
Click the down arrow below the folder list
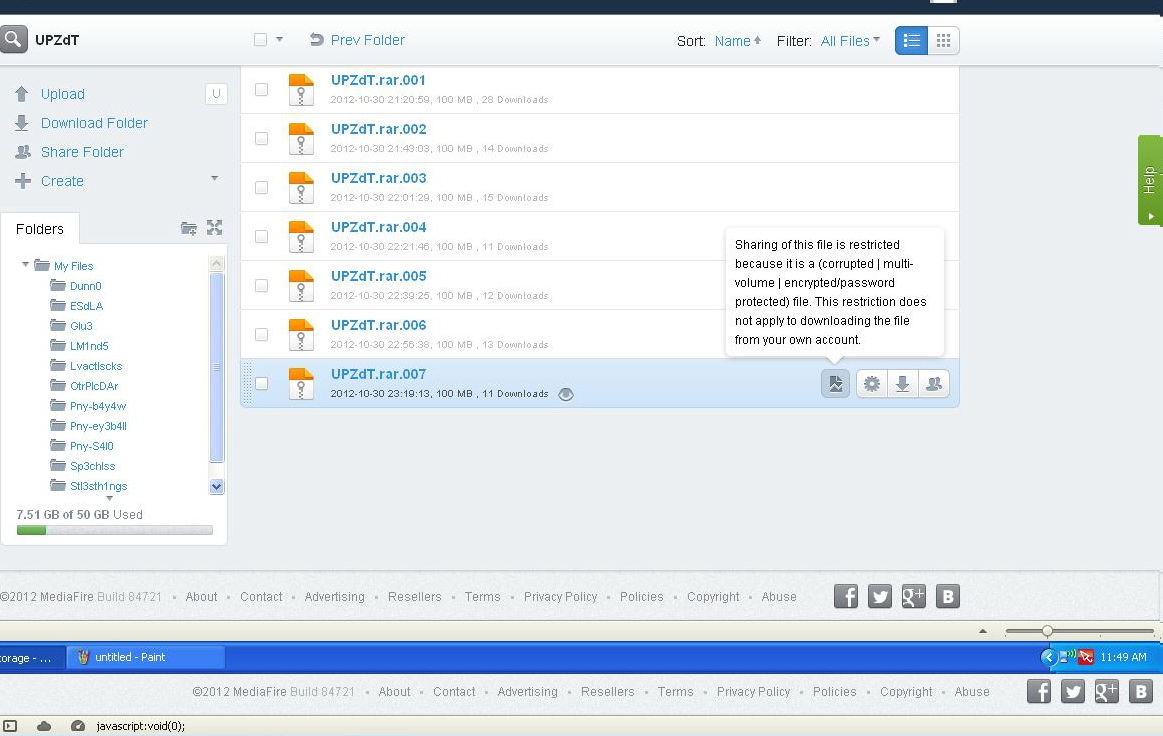(110, 499)
